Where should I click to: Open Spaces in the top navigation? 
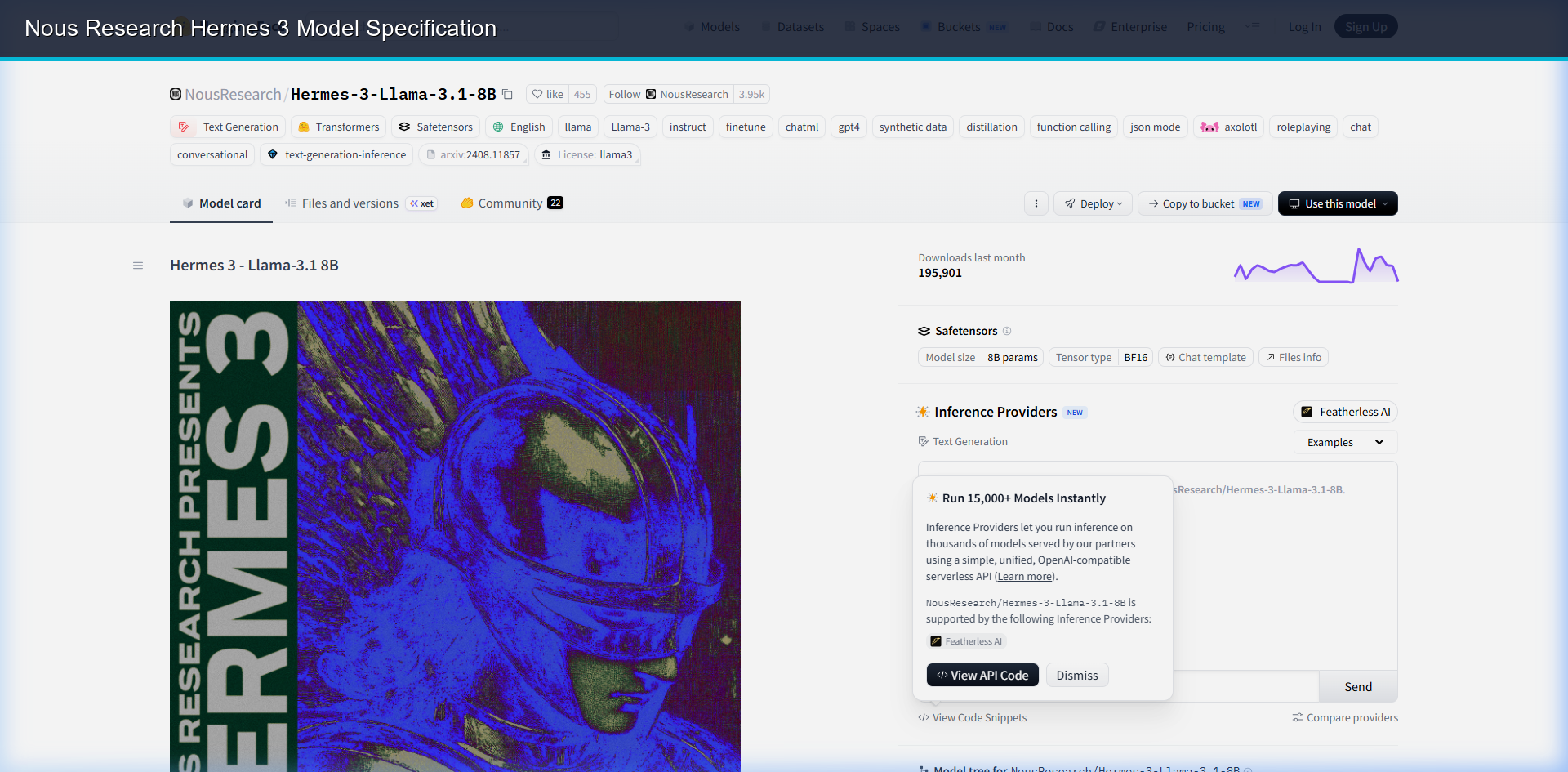click(872, 27)
